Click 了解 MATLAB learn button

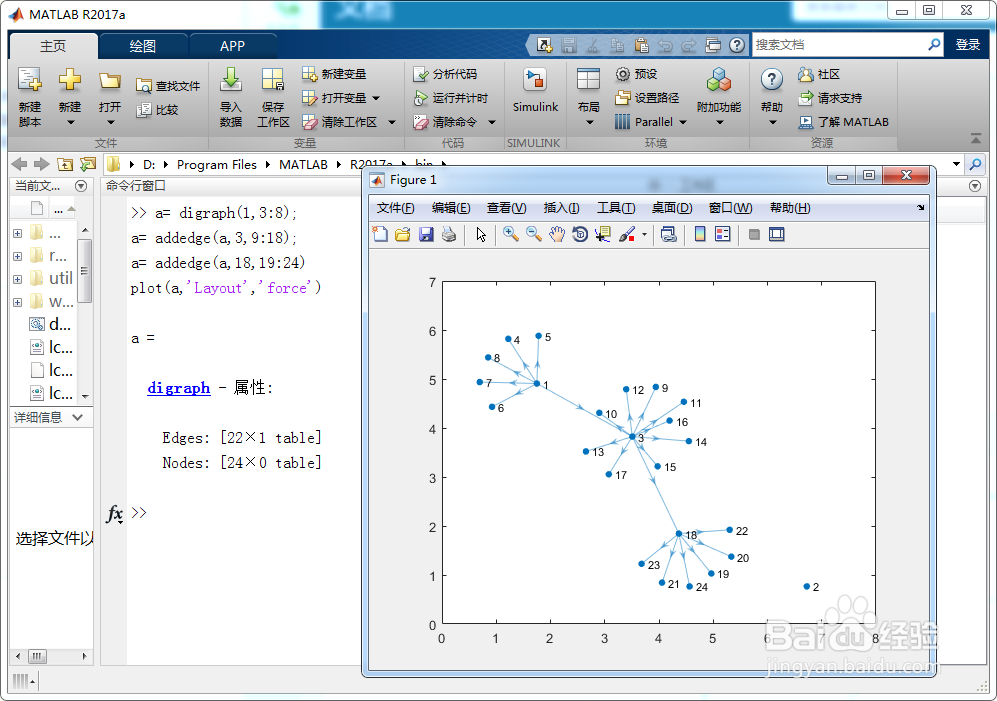point(843,121)
